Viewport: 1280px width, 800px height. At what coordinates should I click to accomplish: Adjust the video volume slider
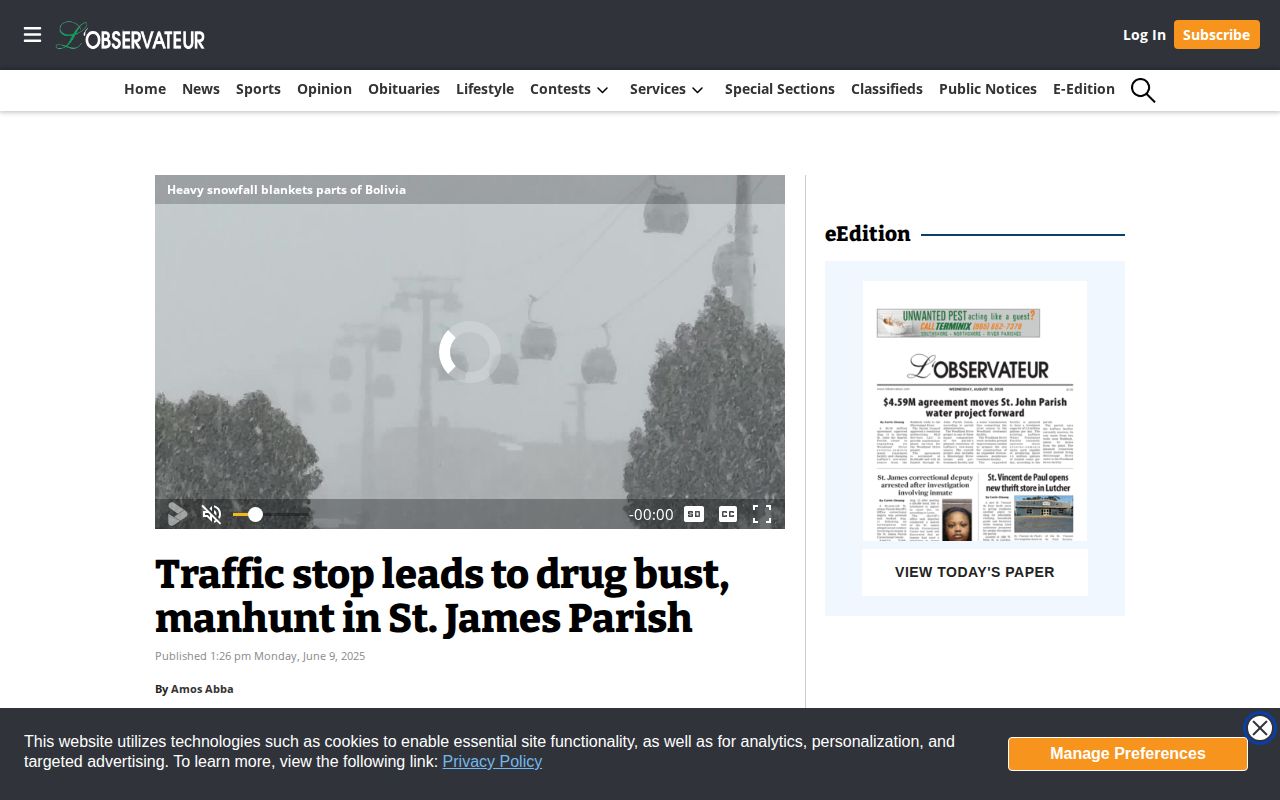coord(270,514)
